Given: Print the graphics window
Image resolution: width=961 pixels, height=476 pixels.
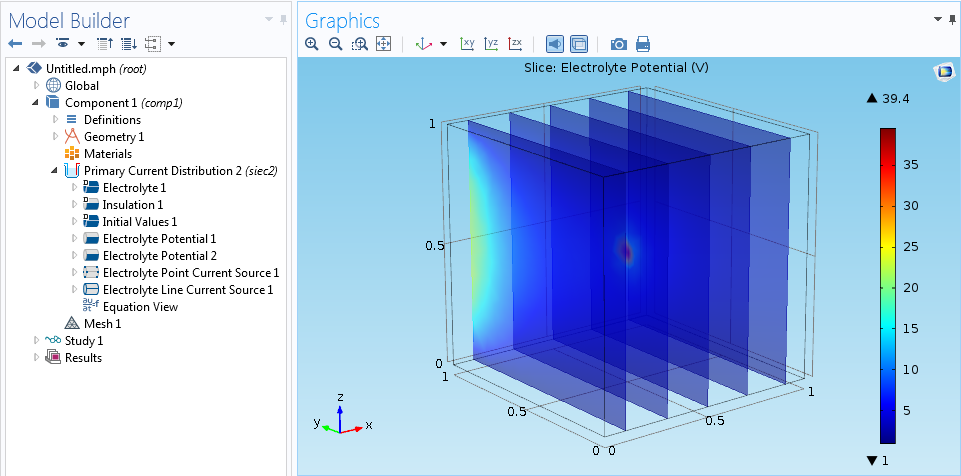Looking at the screenshot, I should pos(643,44).
